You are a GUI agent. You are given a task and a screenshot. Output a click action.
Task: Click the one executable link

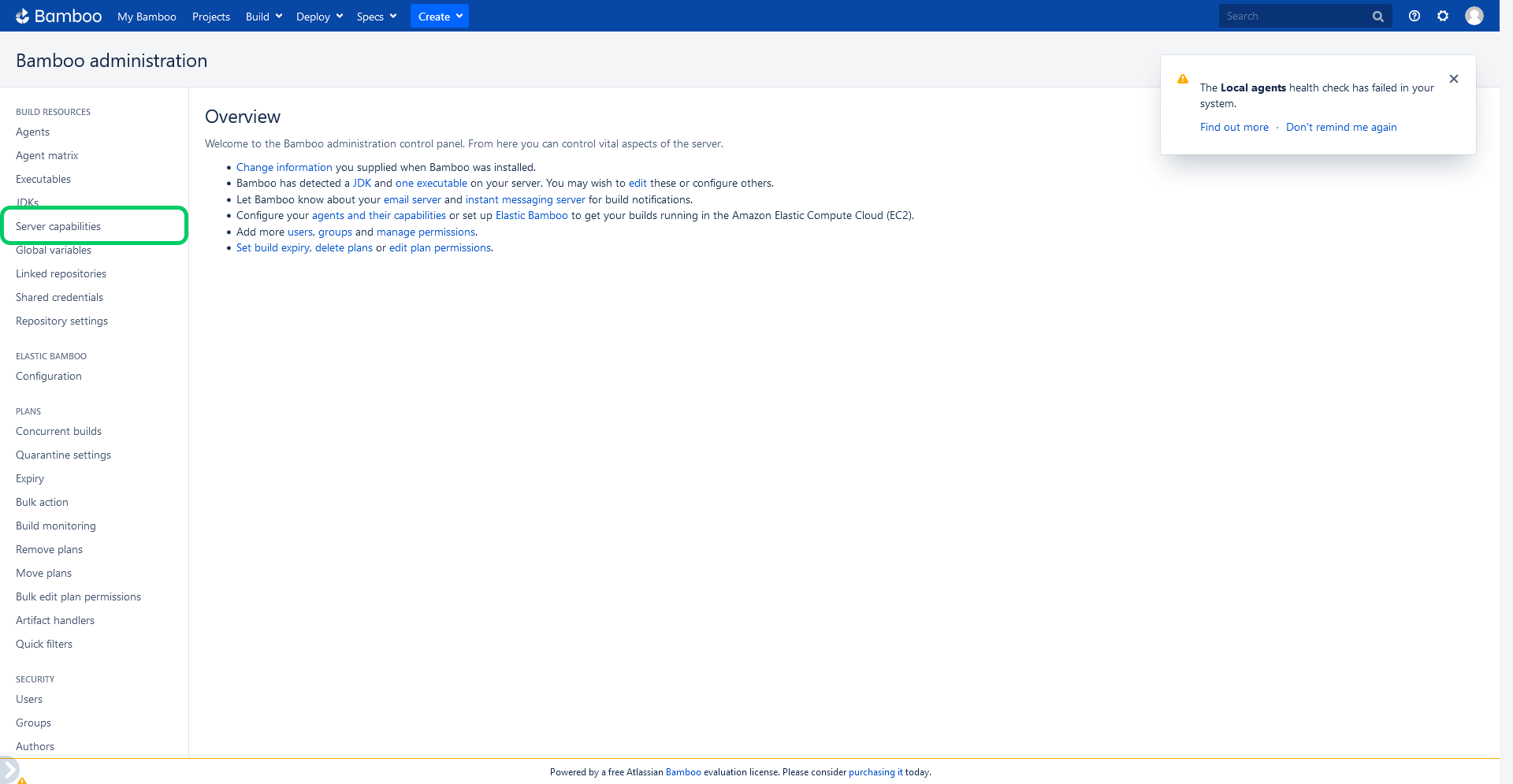tap(431, 183)
